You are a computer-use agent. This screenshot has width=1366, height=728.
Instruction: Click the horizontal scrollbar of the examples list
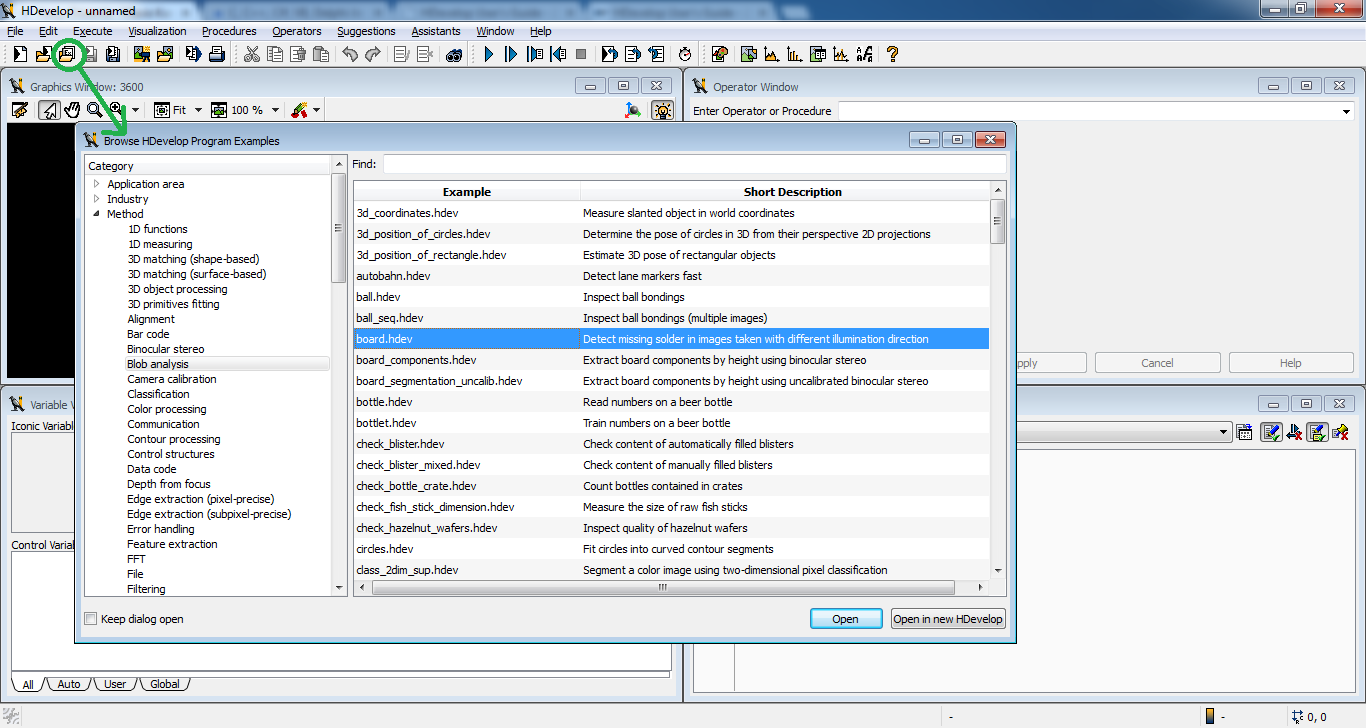(x=673, y=588)
